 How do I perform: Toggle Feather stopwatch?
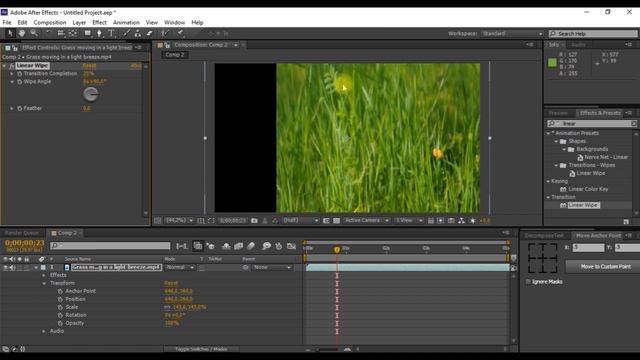(x=19, y=109)
